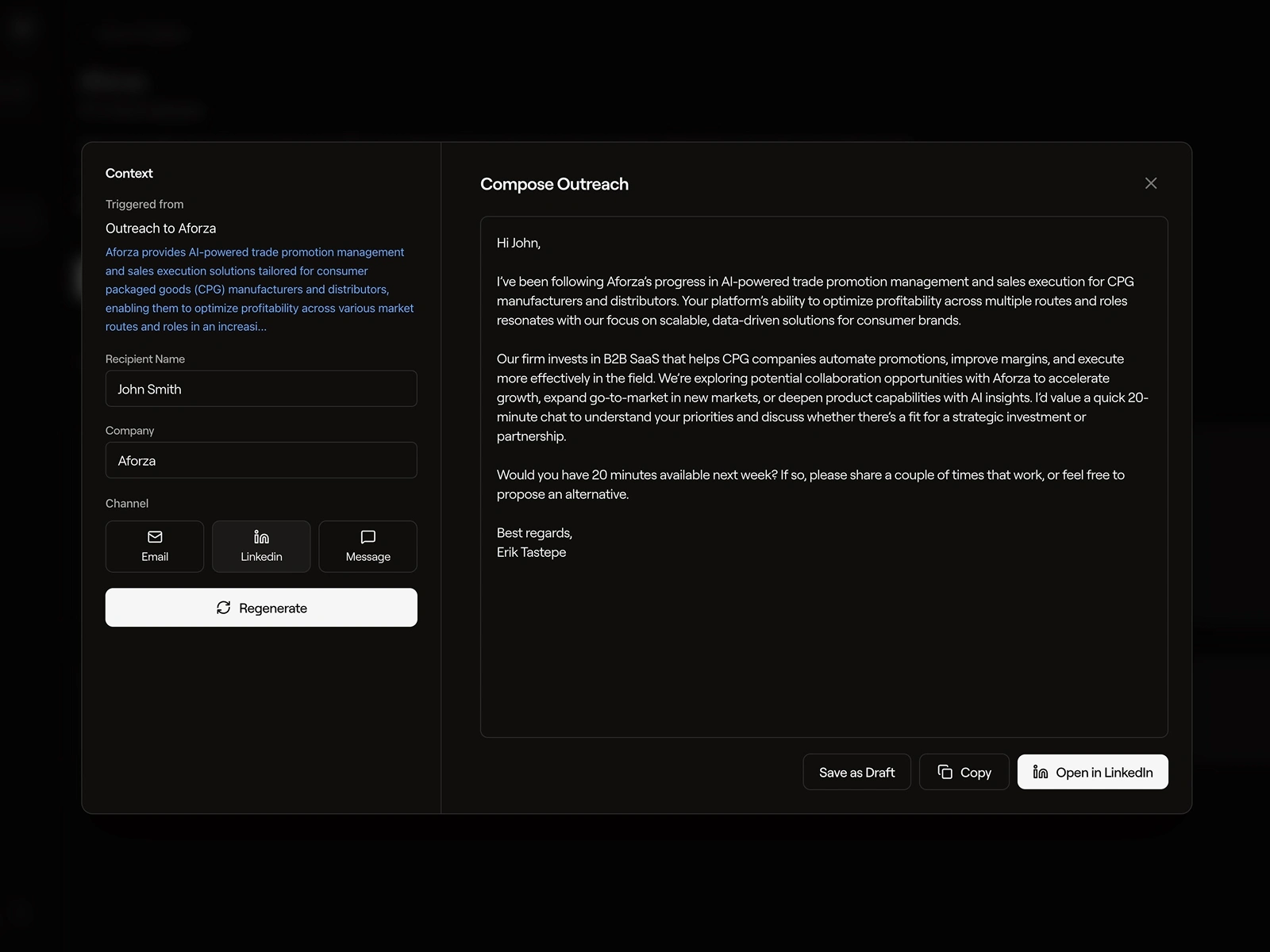The width and height of the screenshot is (1270, 952).
Task: Switch the outreach channel to Email
Action: (155, 546)
